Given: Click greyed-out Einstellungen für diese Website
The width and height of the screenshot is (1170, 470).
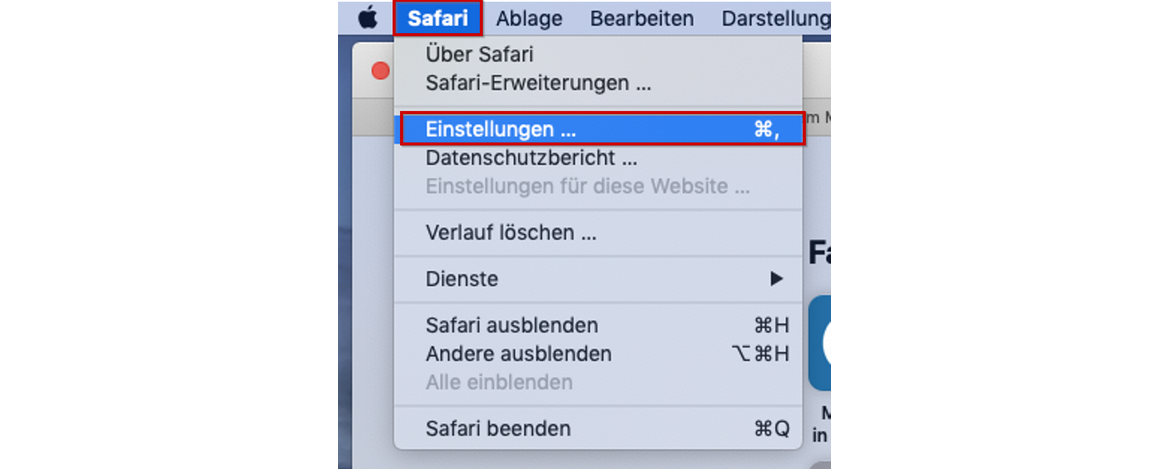Looking at the screenshot, I should [587, 187].
